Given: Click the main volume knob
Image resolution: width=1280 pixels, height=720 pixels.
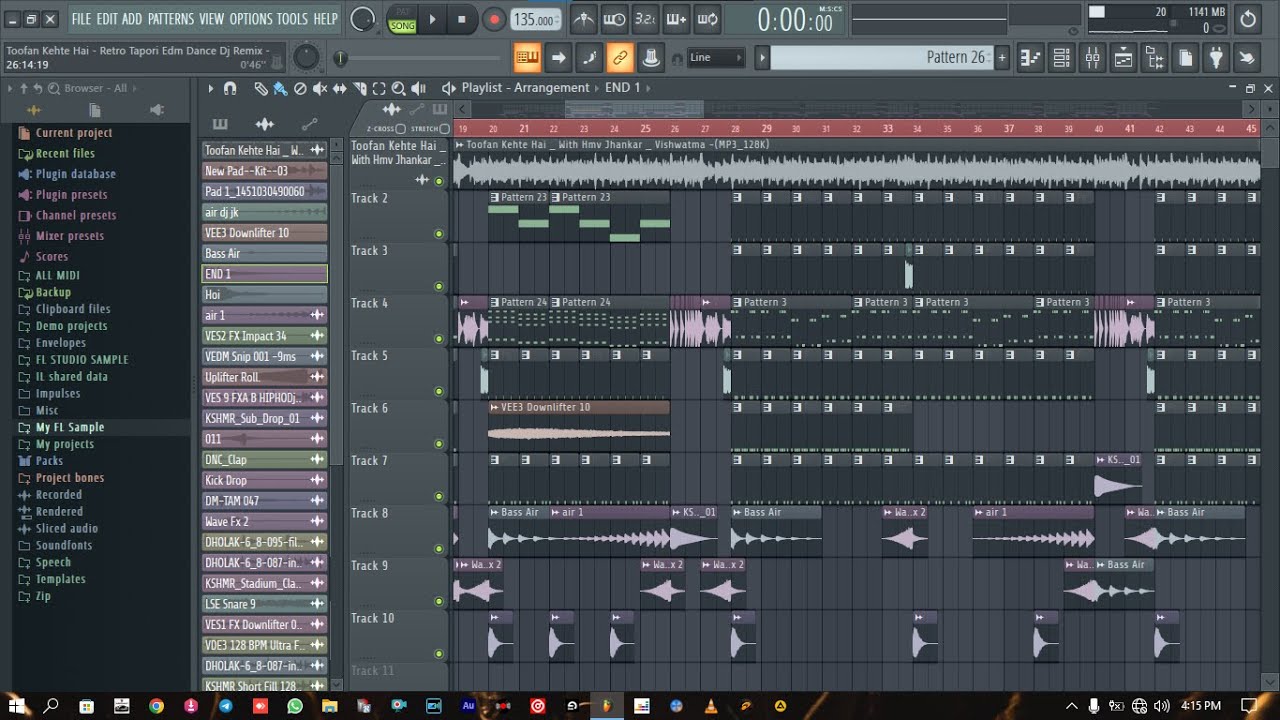Looking at the screenshot, I should tap(363, 19).
